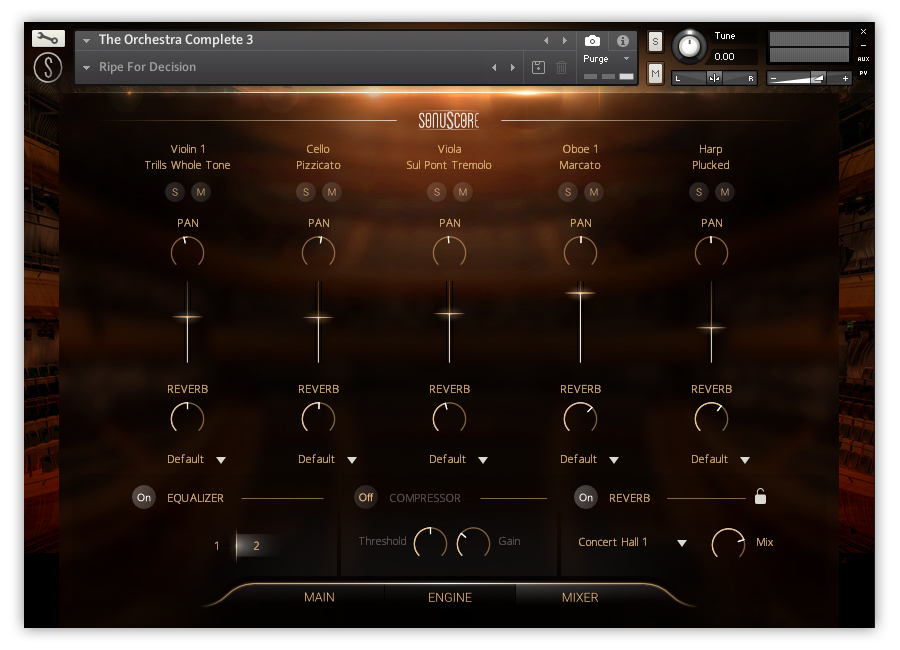Toggle the reverb lock padlock icon
The height and width of the screenshot is (650, 900).
760,496
